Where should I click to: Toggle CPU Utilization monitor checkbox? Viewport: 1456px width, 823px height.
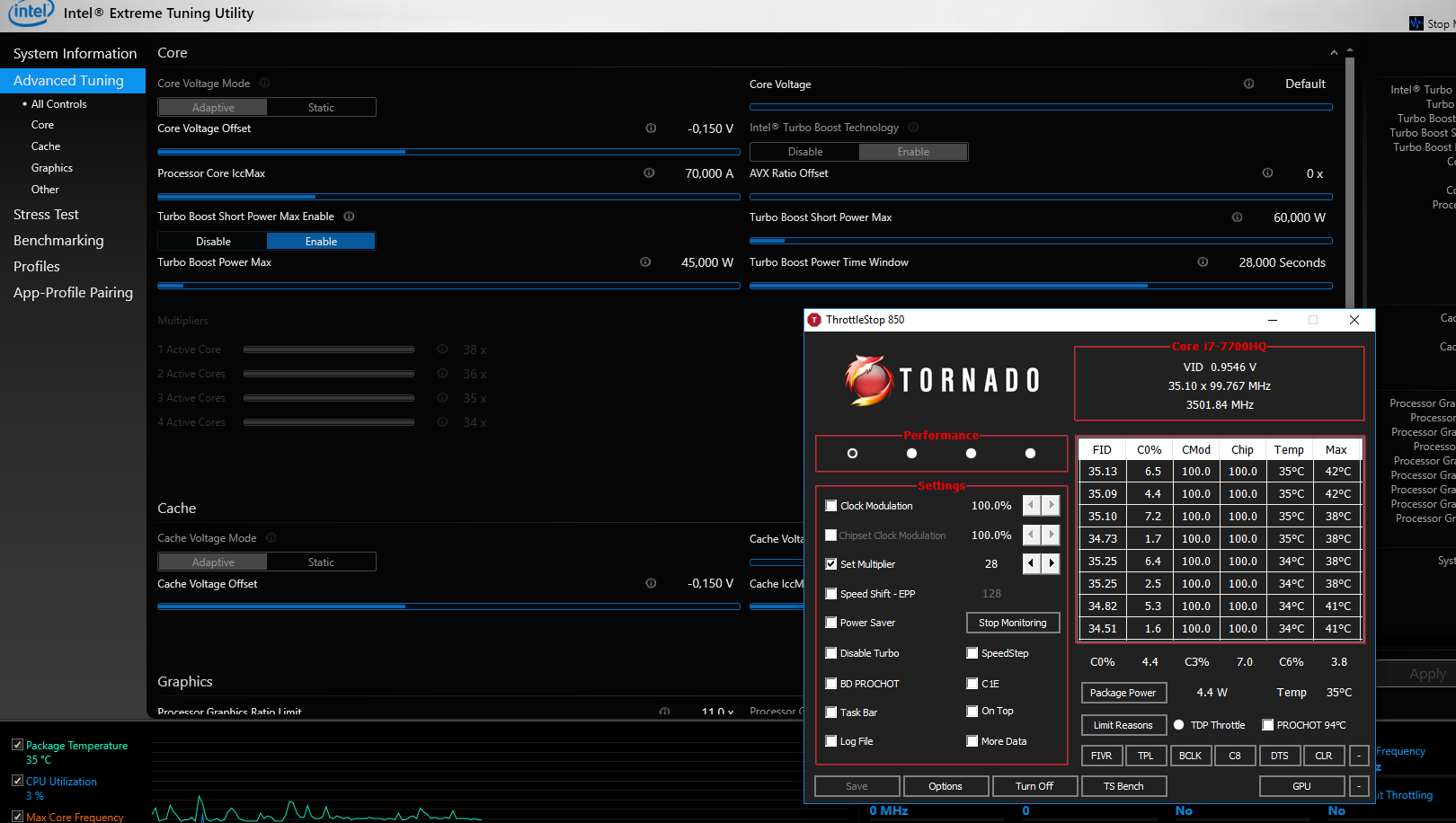pos(17,781)
